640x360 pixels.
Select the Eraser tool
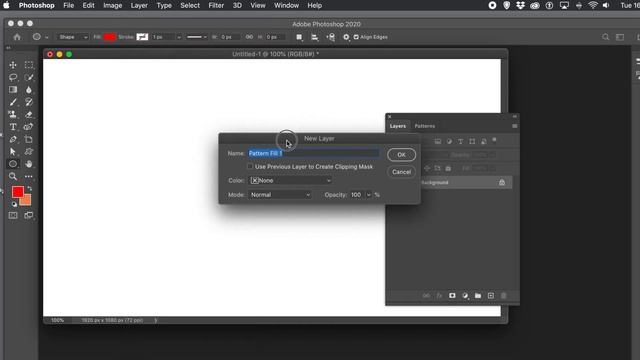[29, 114]
